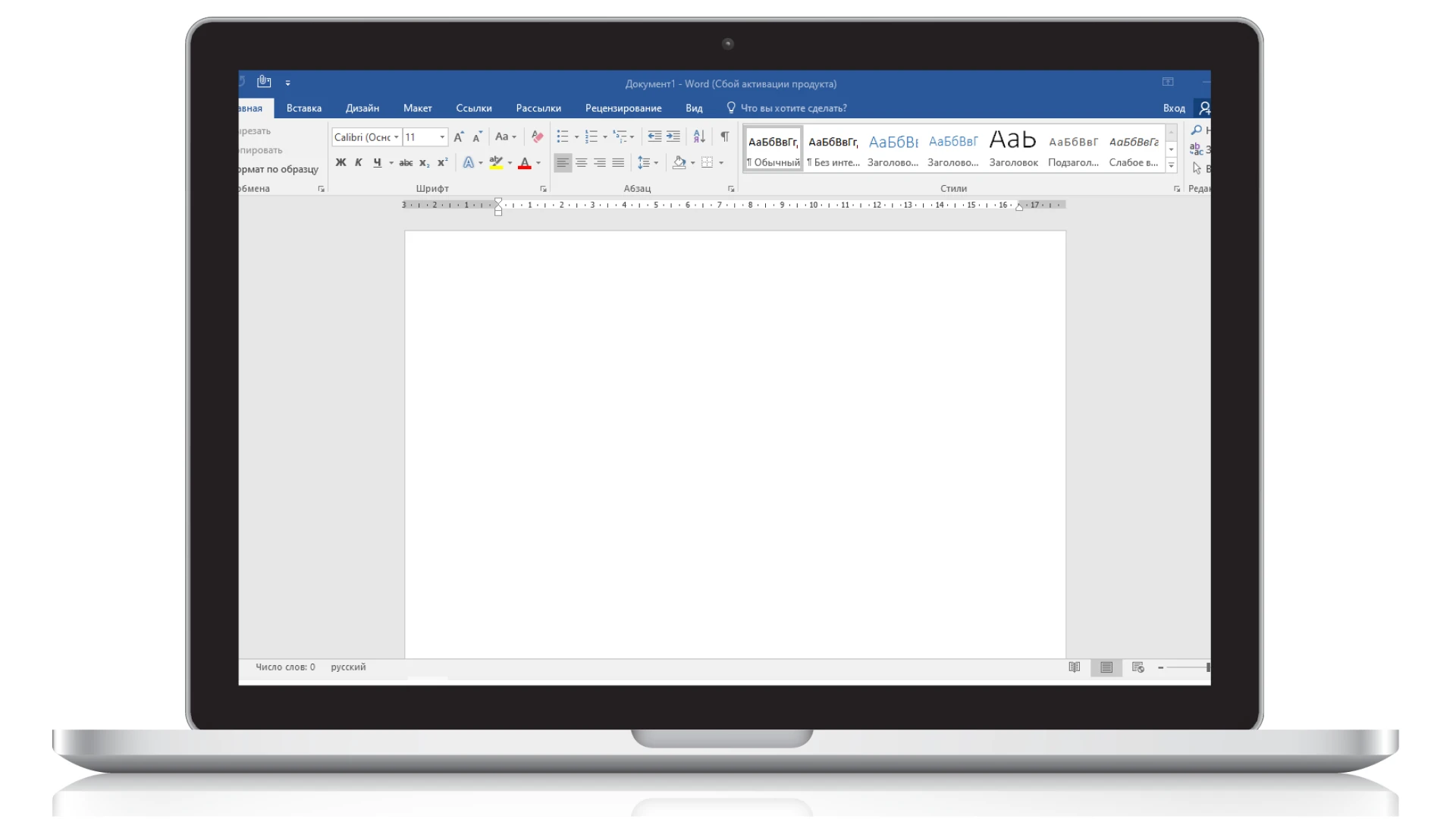Click the Вход sign-in link
The height and width of the screenshot is (819, 1456).
click(x=1173, y=108)
